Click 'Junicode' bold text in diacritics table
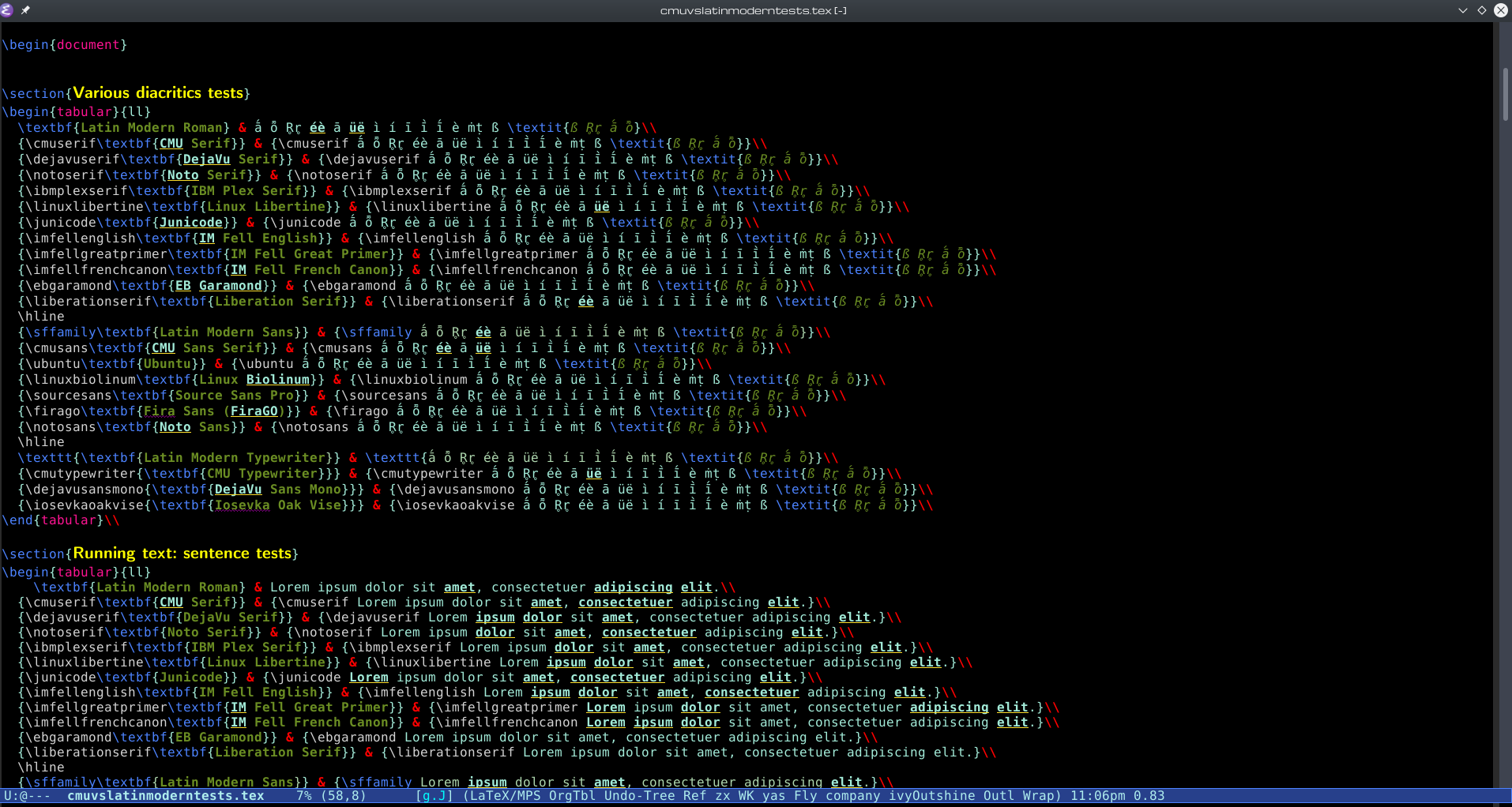 (x=191, y=223)
